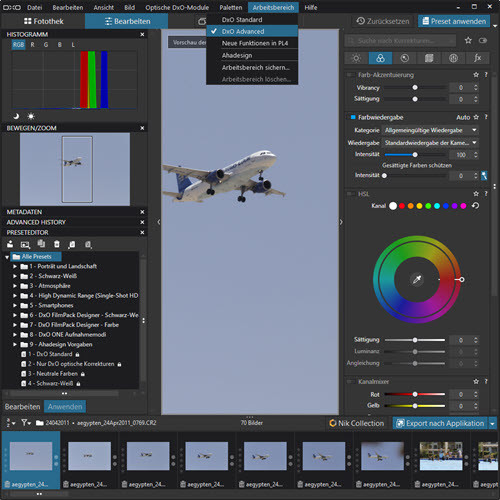
Task: Select the R histogram channel
Action: (x=32, y=45)
